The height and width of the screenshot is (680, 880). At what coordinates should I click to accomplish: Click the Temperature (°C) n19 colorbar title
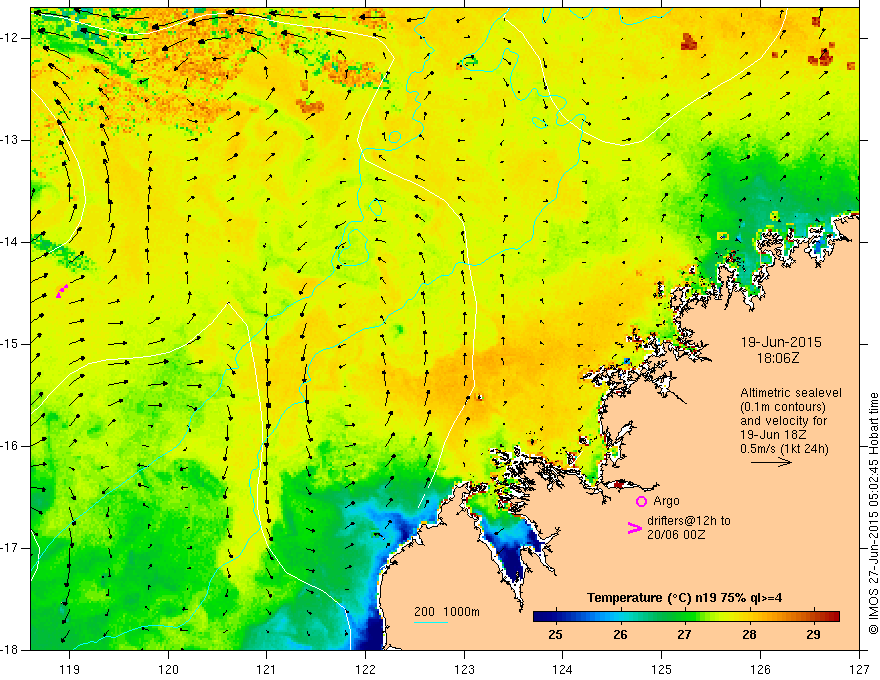click(x=684, y=598)
